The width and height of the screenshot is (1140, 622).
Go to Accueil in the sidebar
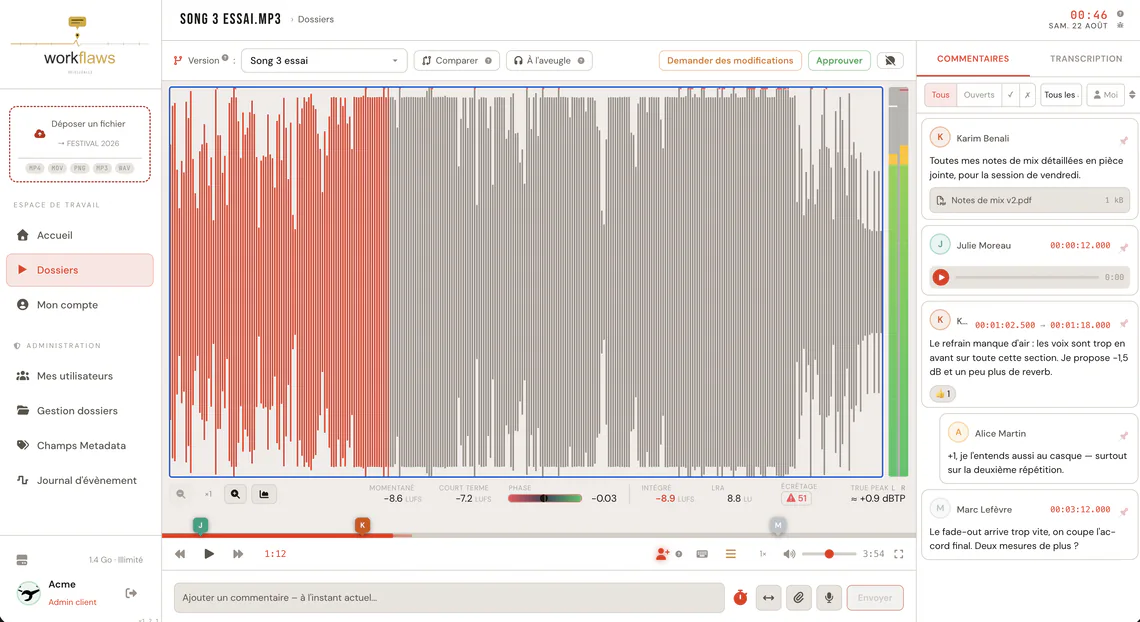click(x=80, y=235)
